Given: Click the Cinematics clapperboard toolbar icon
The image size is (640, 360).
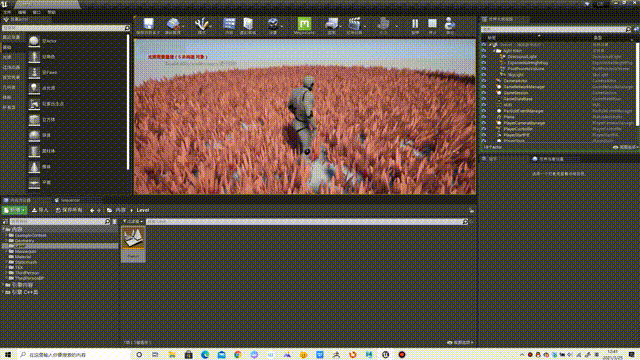Looking at the screenshot, I should (354, 24).
